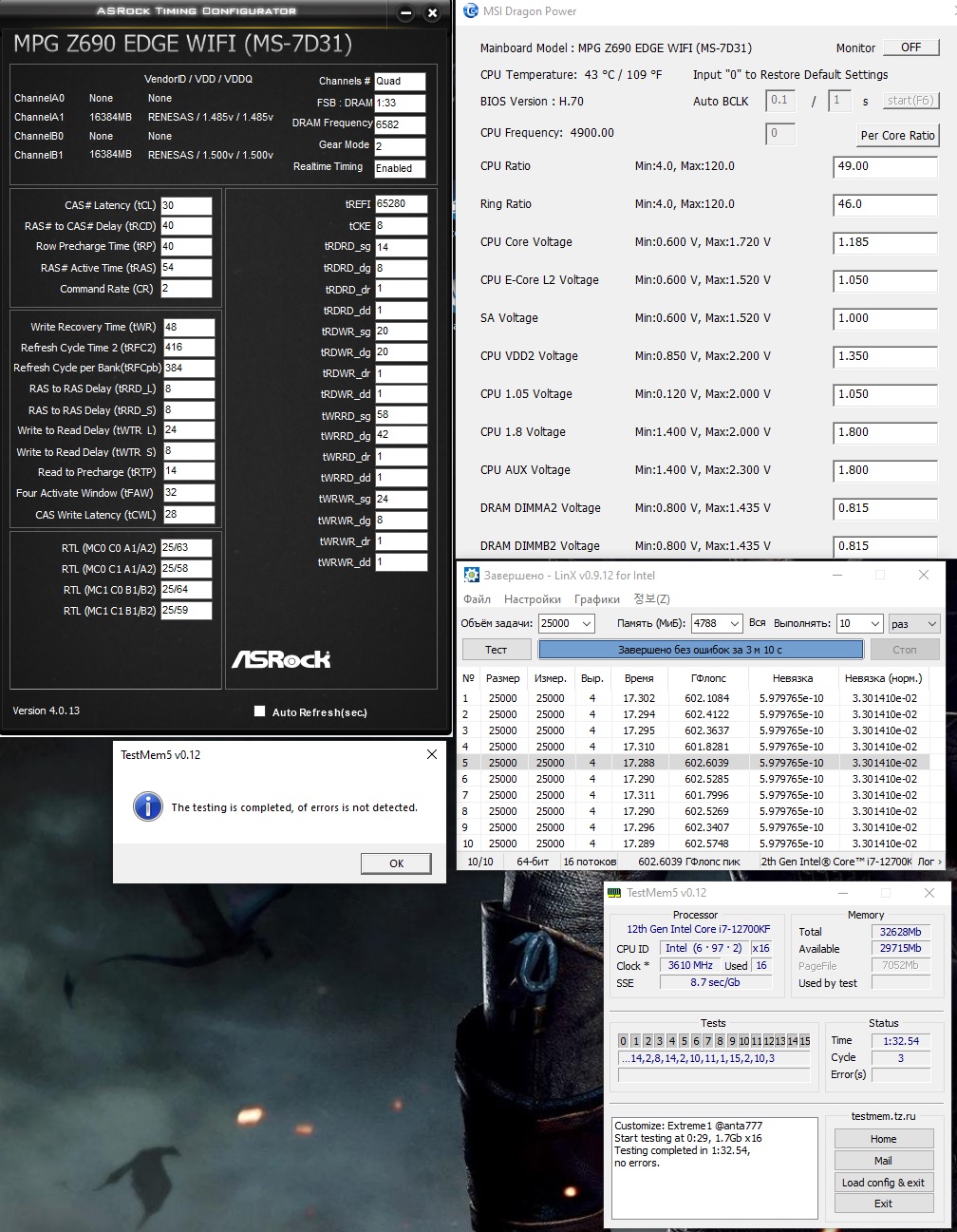This screenshot has height=1232, width=957.
Task: Click the 8.7 sec/Gb SSE value
Action: click(x=715, y=982)
